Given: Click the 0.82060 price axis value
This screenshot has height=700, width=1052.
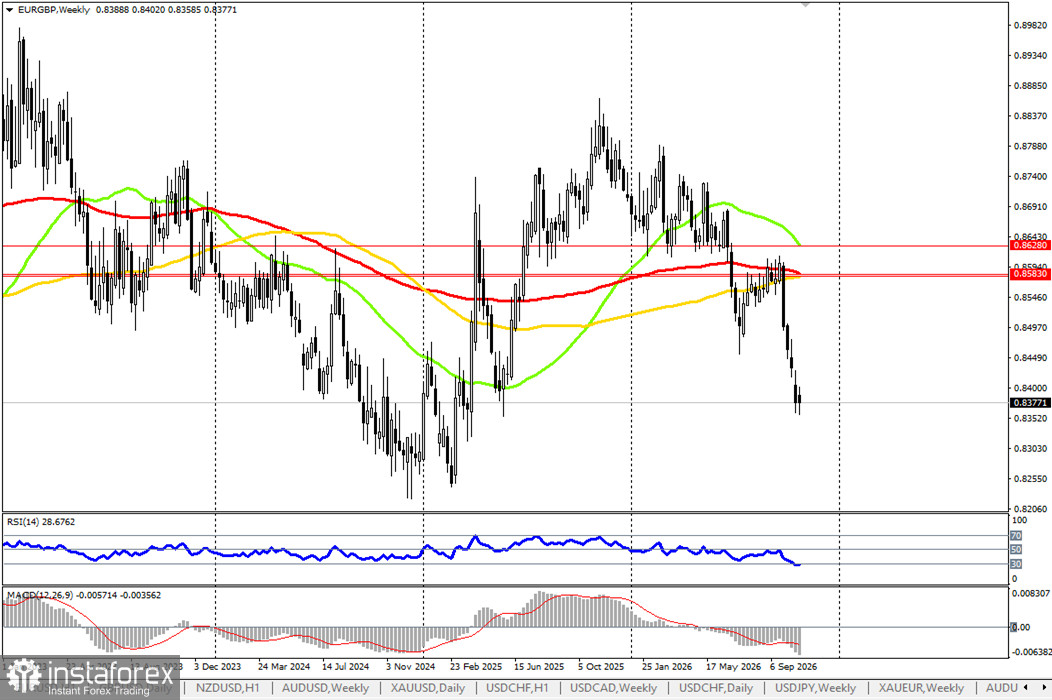Looking at the screenshot, I should tap(1029, 509).
